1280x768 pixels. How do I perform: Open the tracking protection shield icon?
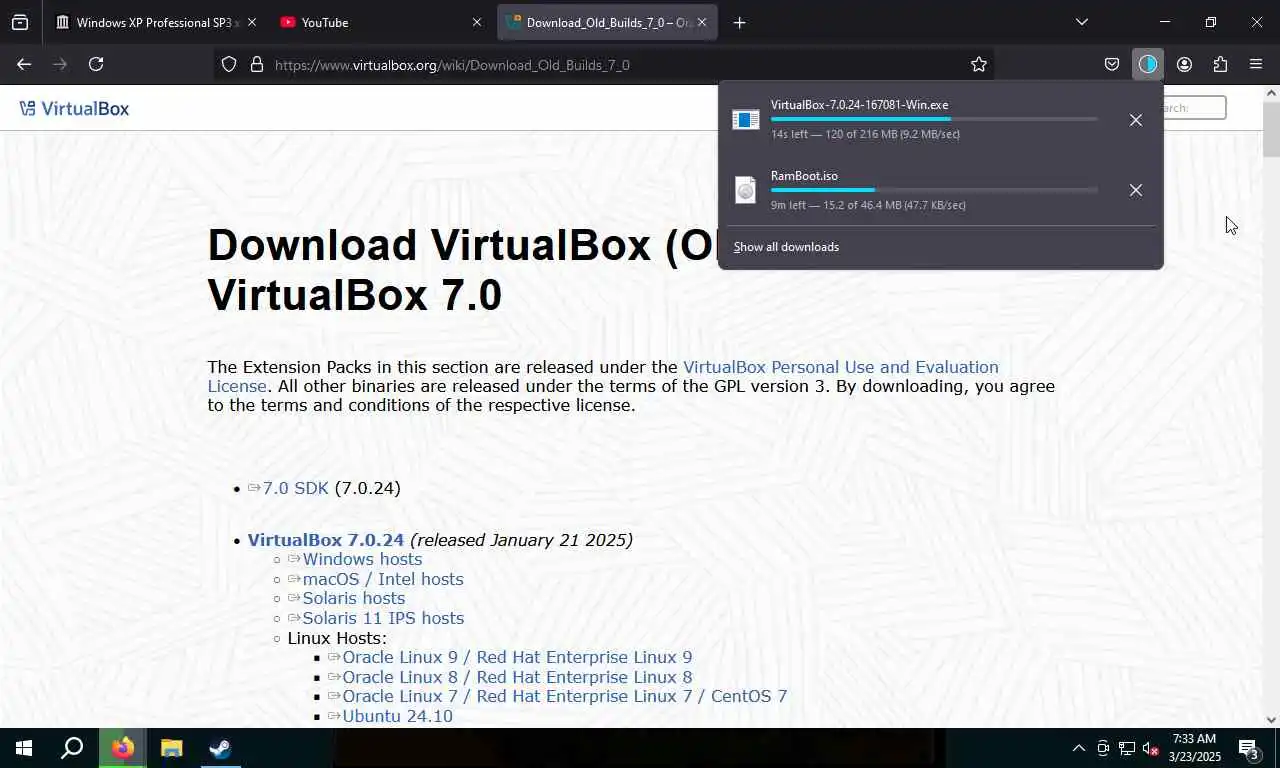(229, 64)
